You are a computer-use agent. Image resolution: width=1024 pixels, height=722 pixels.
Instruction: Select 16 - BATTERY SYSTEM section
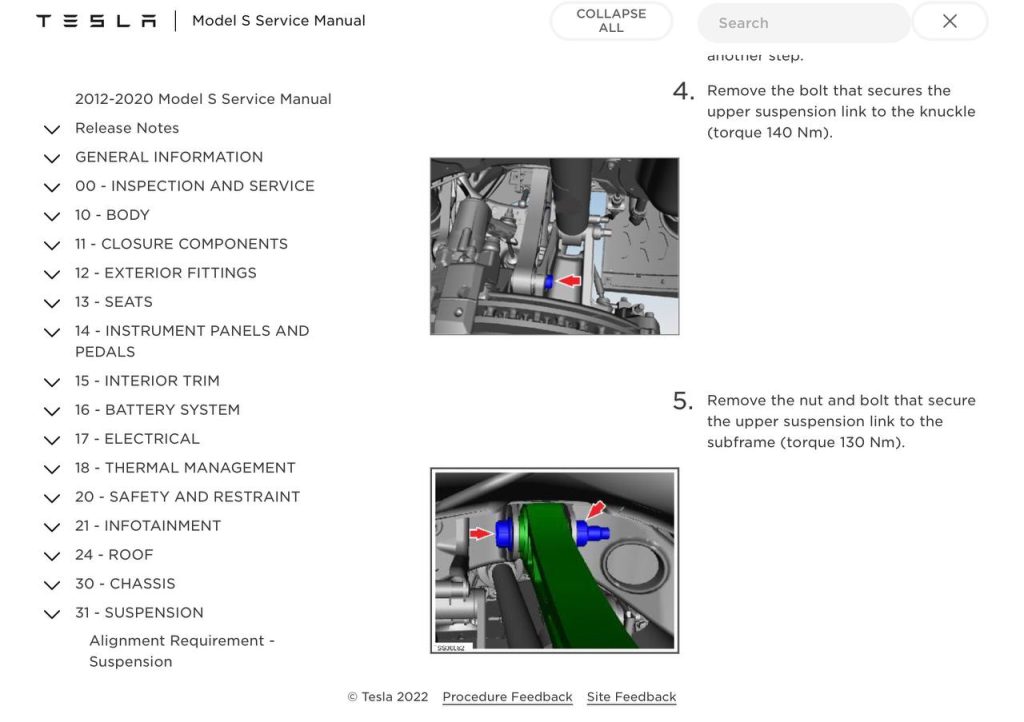pyautogui.click(x=157, y=410)
